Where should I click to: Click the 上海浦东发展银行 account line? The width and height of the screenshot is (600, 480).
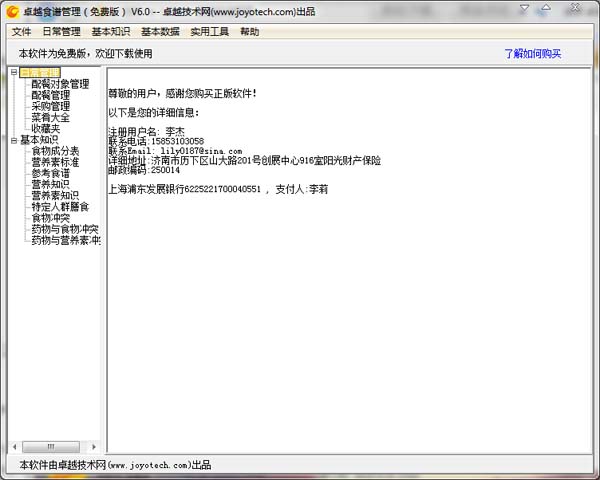coord(218,189)
